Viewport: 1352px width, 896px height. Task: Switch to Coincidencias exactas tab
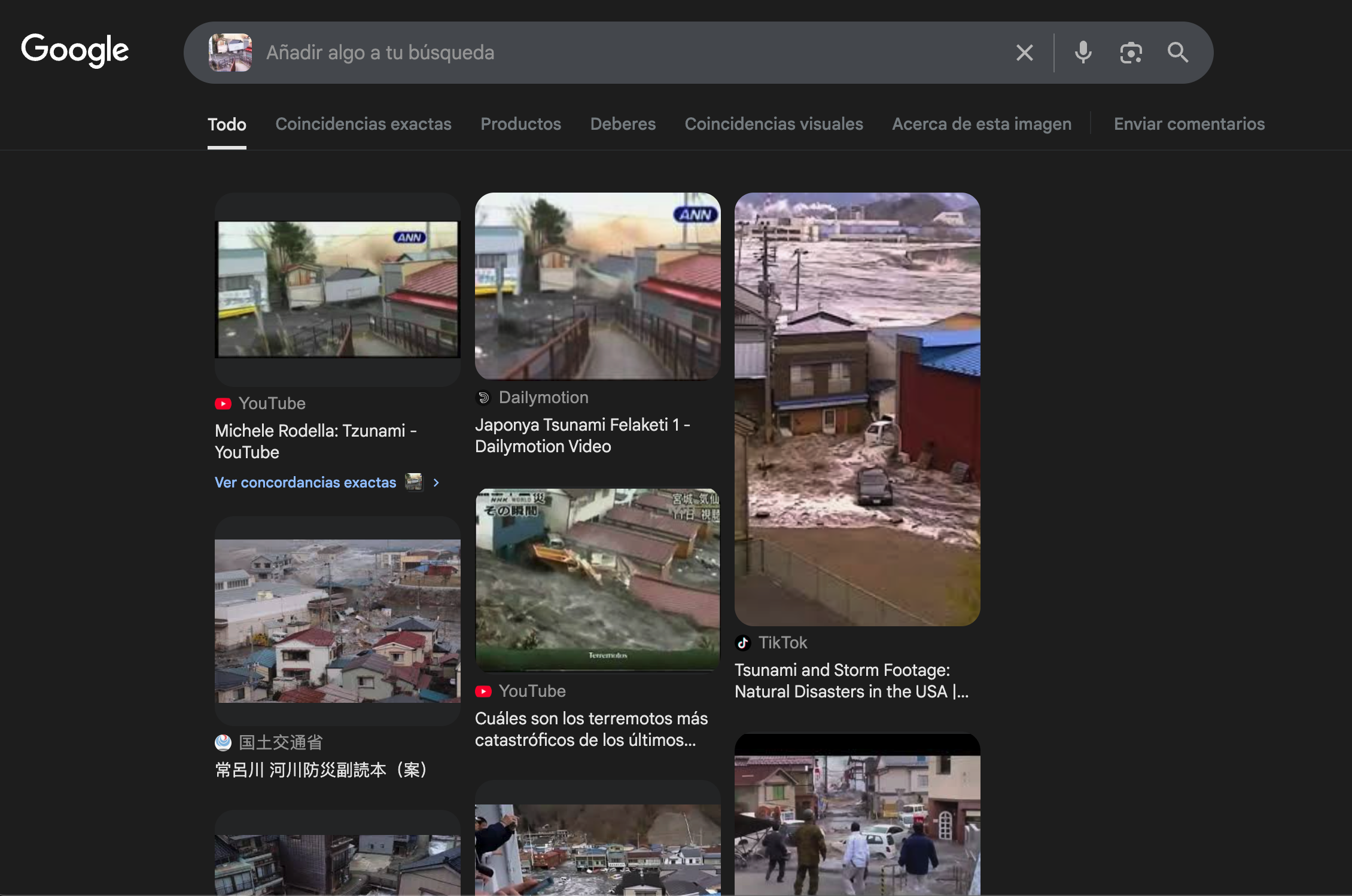tap(363, 124)
